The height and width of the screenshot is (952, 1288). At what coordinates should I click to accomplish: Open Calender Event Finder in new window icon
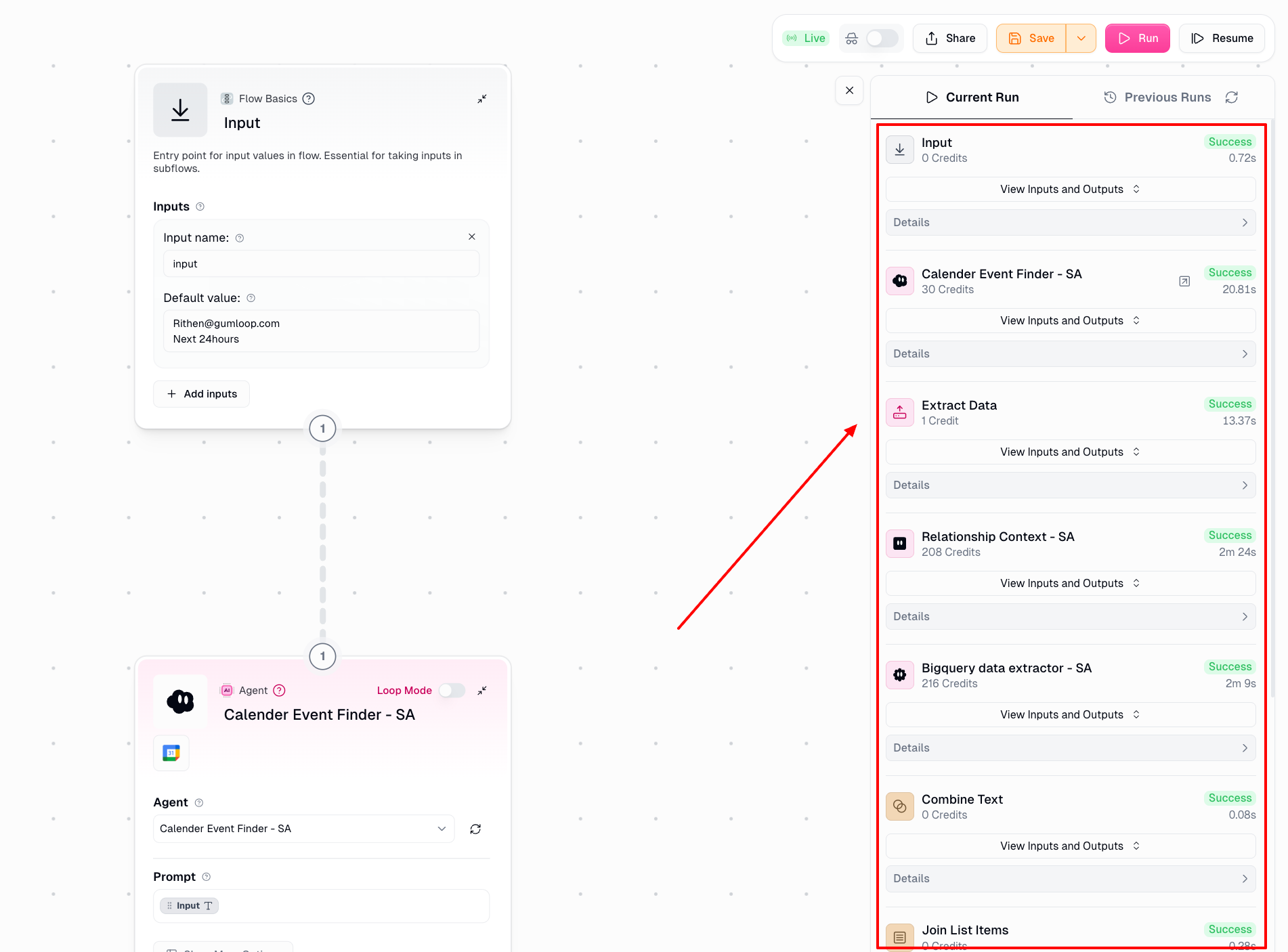pyautogui.click(x=1184, y=282)
